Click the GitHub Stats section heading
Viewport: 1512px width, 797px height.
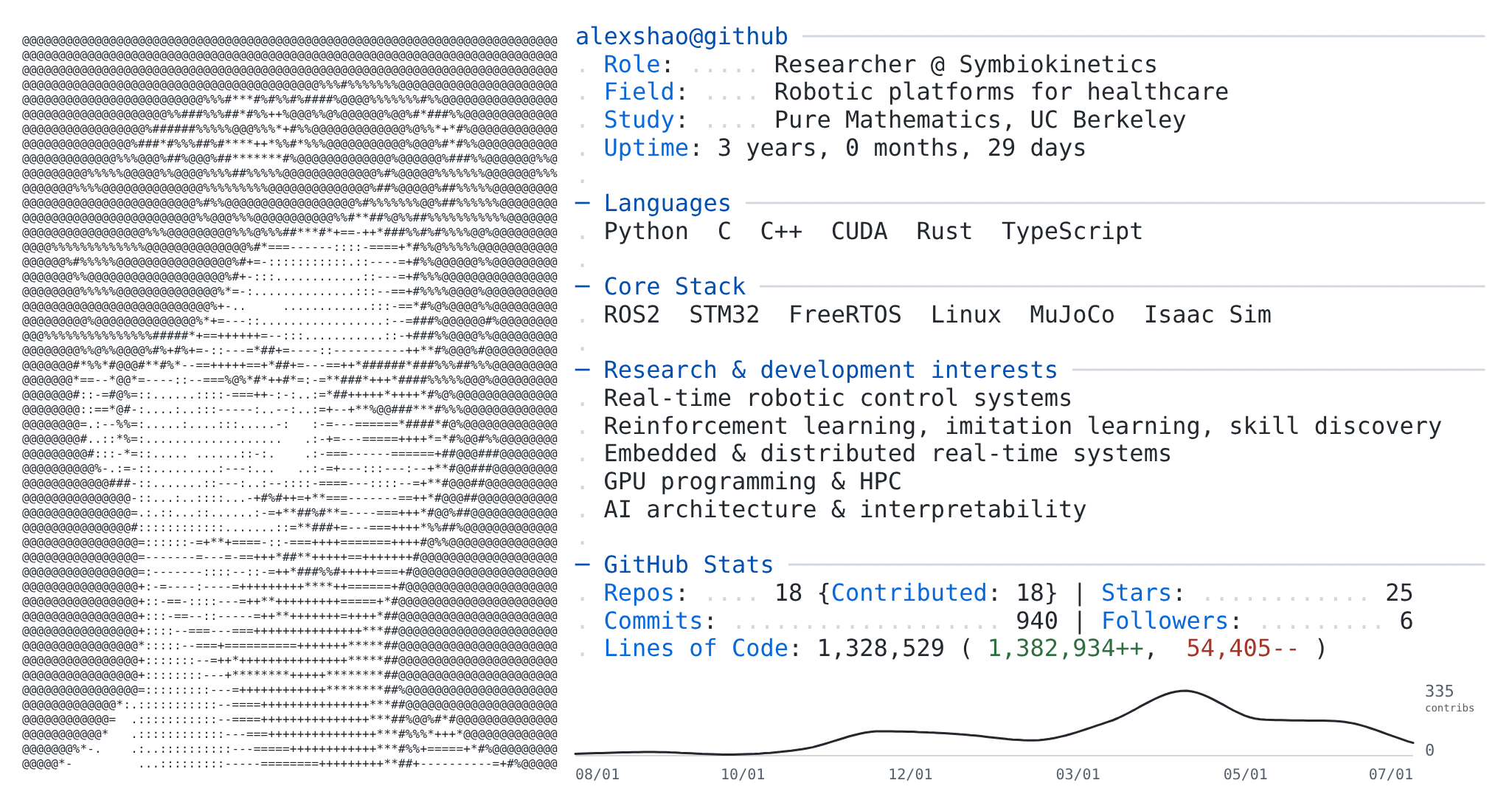pyautogui.click(x=688, y=565)
